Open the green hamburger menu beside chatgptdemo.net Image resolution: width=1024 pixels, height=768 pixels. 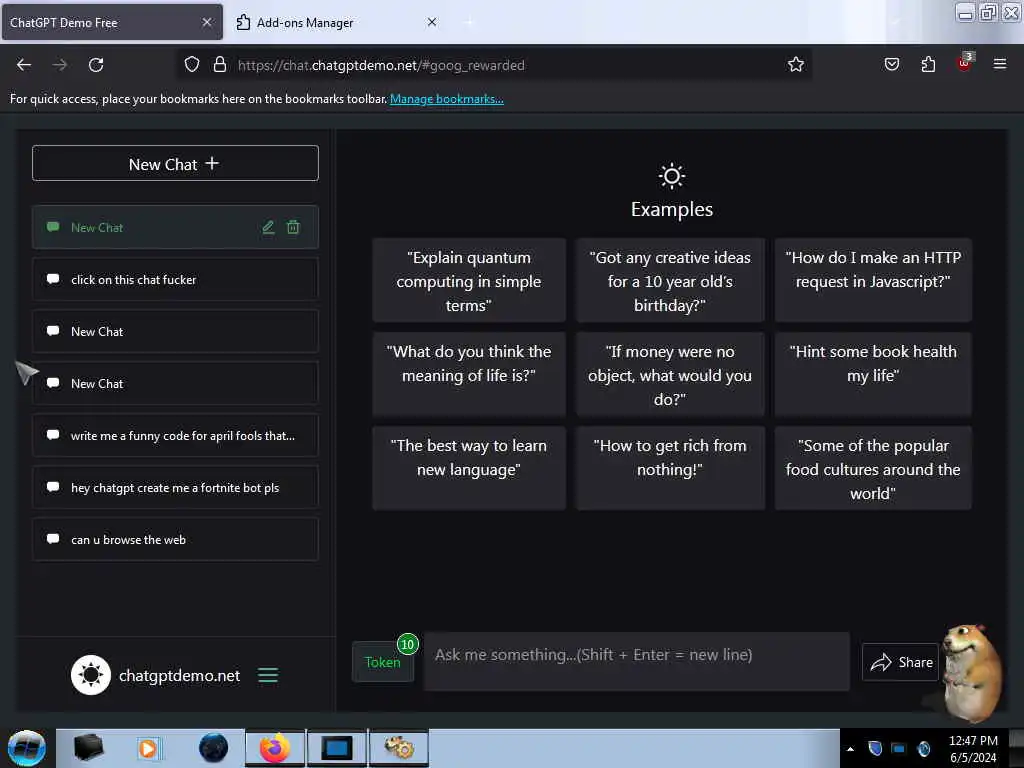pos(268,675)
